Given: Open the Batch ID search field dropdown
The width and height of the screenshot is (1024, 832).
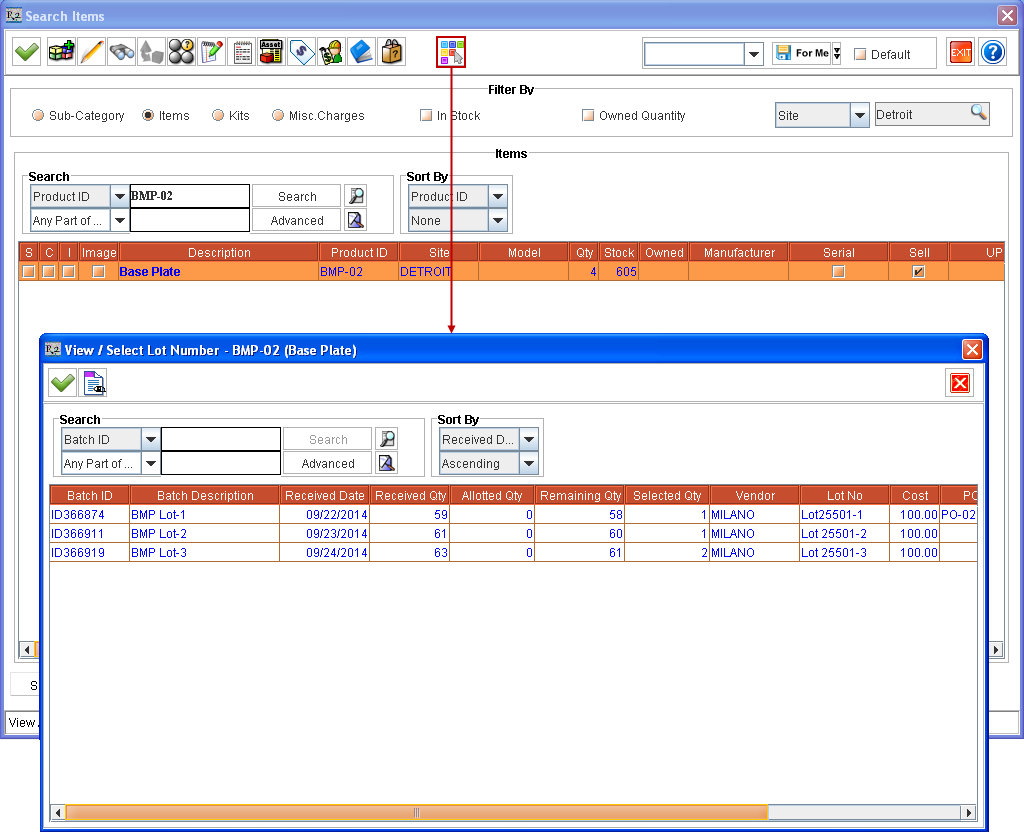Looking at the screenshot, I should click(149, 439).
